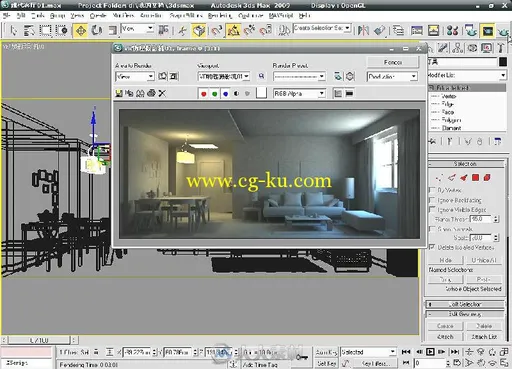The width and height of the screenshot is (512, 369).
Task: Collapse the Selection rollout
Action: point(465,164)
